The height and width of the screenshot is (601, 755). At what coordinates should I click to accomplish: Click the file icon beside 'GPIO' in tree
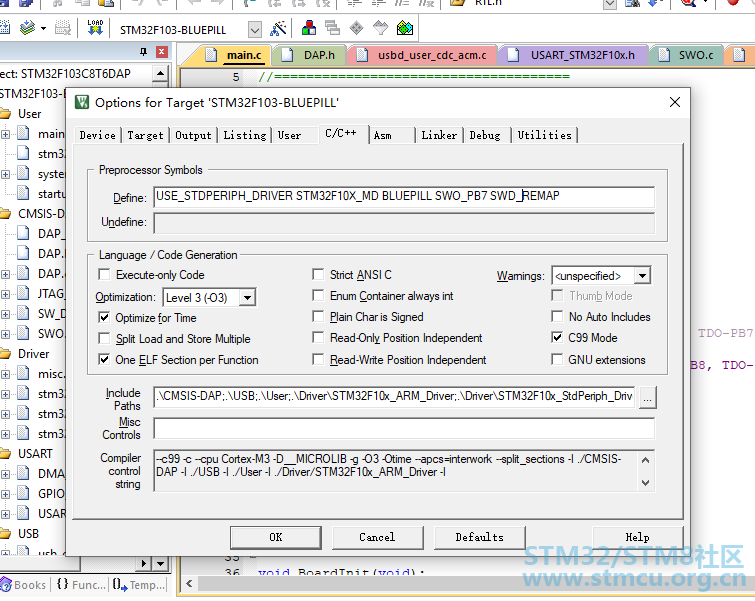click(x=23, y=493)
